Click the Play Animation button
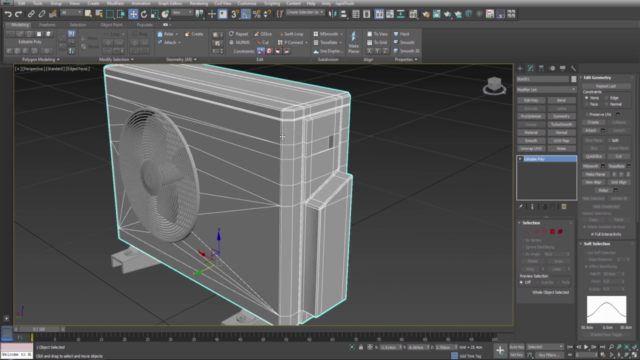This screenshot has width=640, height=360. [586, 347]
